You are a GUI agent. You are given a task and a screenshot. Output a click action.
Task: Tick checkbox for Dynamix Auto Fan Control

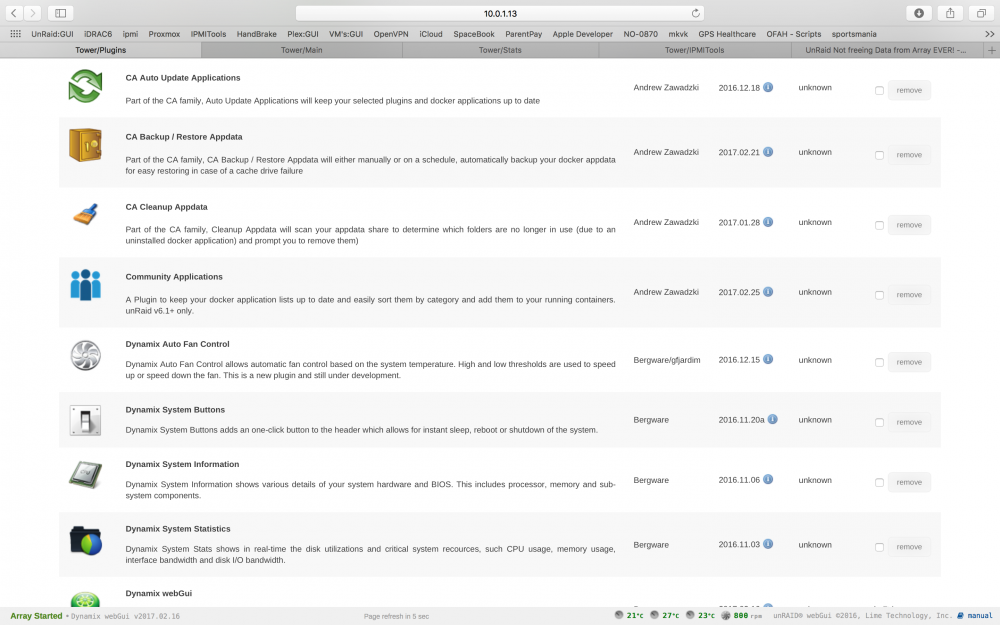879,362
